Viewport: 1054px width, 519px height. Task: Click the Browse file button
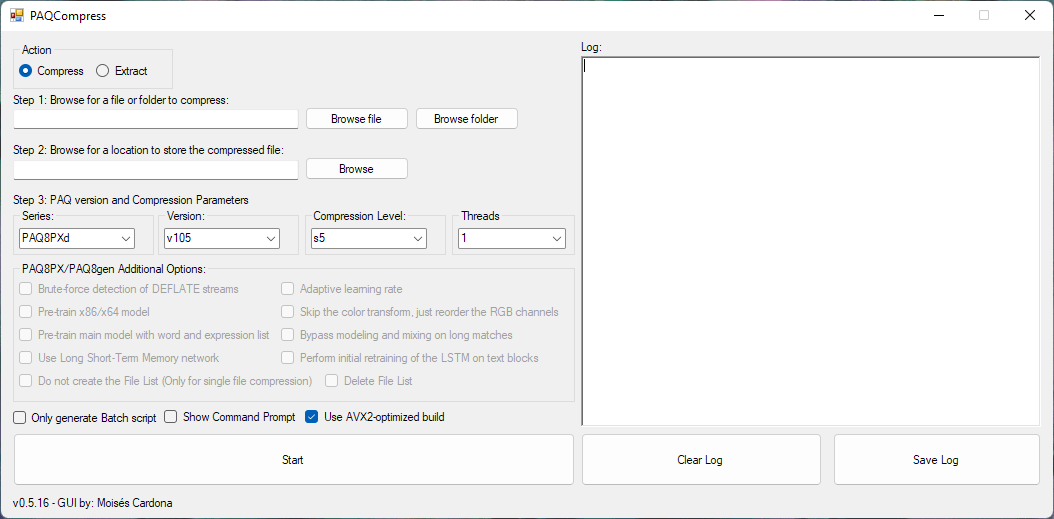pos(356,119)
